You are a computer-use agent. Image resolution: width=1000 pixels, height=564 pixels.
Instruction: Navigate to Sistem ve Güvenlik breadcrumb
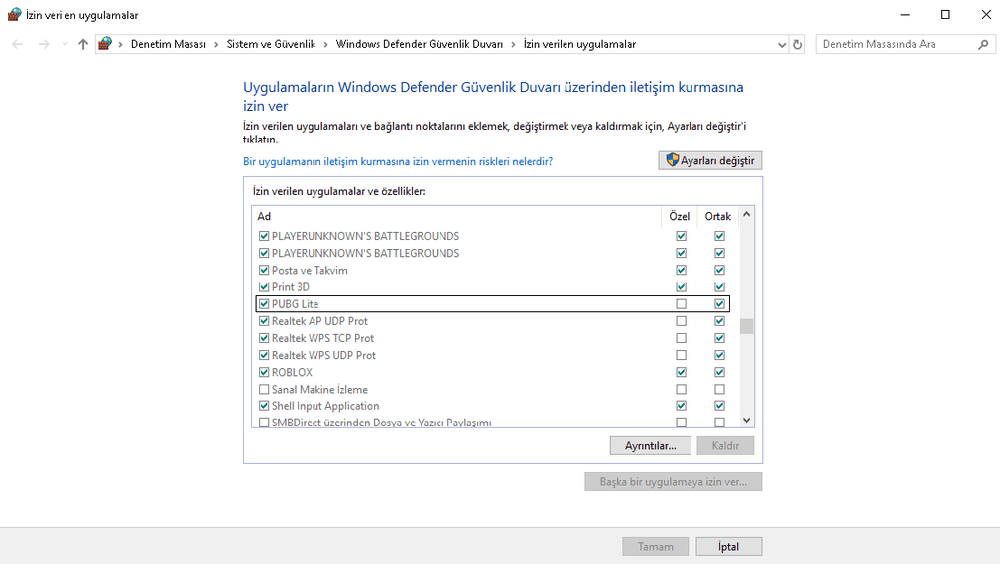(271, 44)
